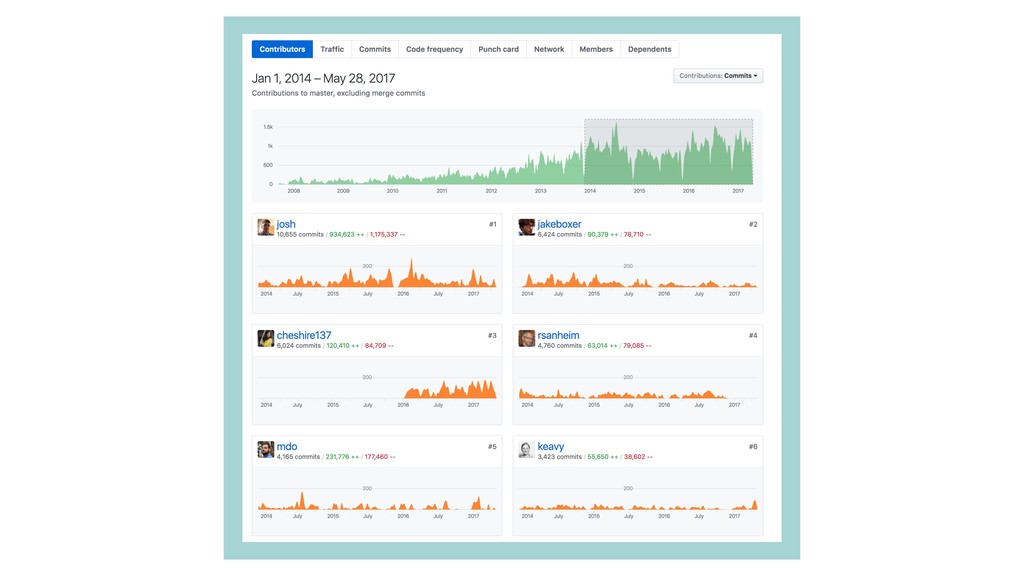This screenshot has height=576, width=1024.
Task: Open the Contributions: Commits dropdown
Action: click(x=718, y=76)
